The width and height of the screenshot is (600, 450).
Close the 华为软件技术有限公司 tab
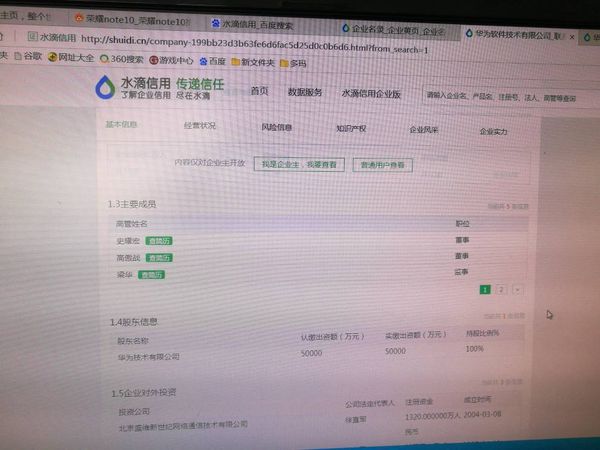[572, 37]
